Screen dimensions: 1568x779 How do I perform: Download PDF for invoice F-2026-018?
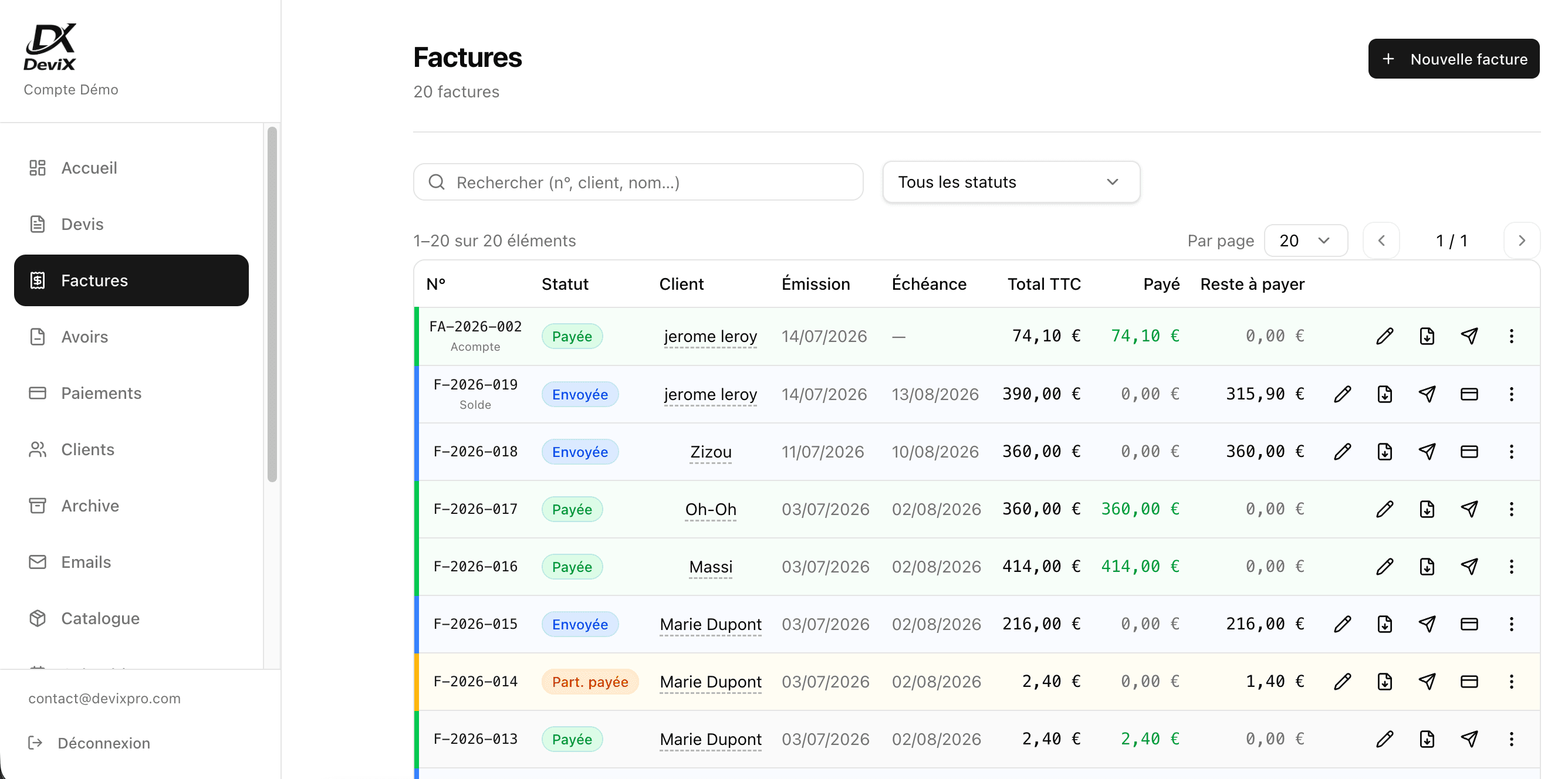click(1385, 452)
